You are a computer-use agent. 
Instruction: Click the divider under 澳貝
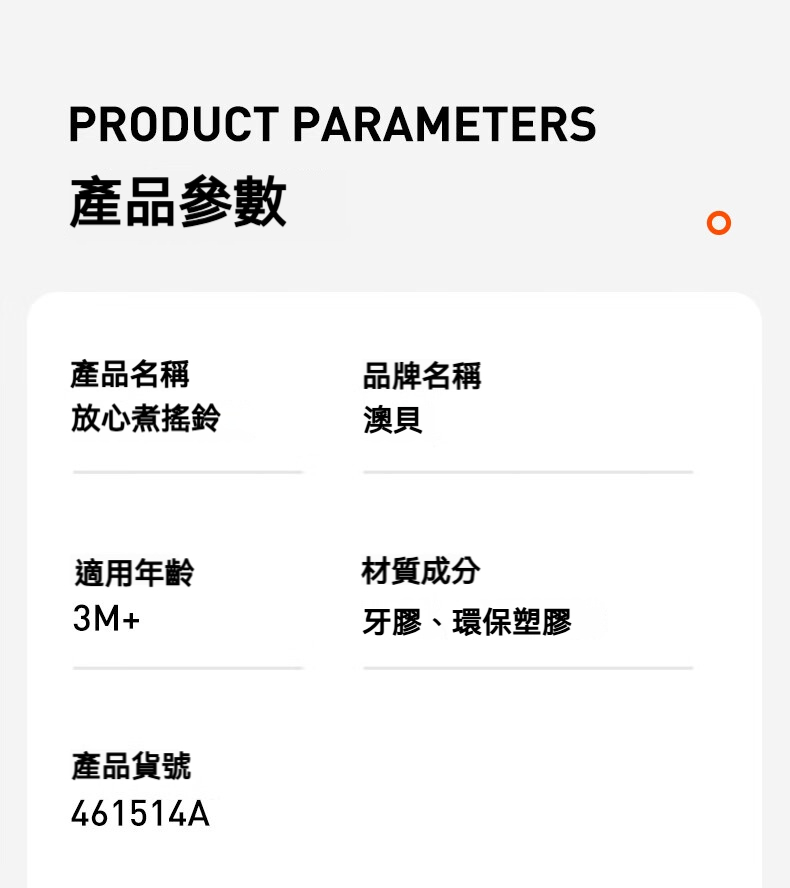(x=528, y=472)
